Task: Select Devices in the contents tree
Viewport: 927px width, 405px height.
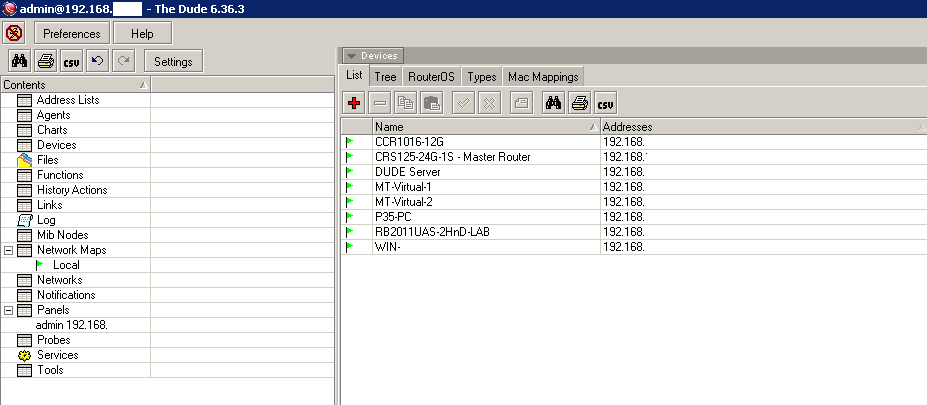Action: [56, 145]
